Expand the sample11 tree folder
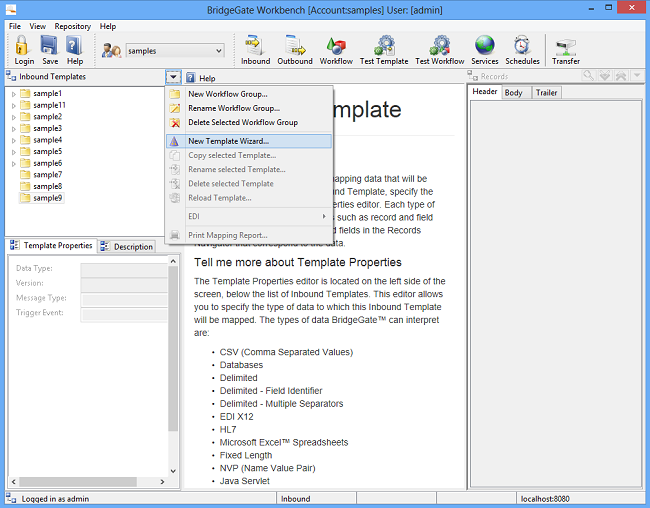650x508 pixels. coord(14,105)
